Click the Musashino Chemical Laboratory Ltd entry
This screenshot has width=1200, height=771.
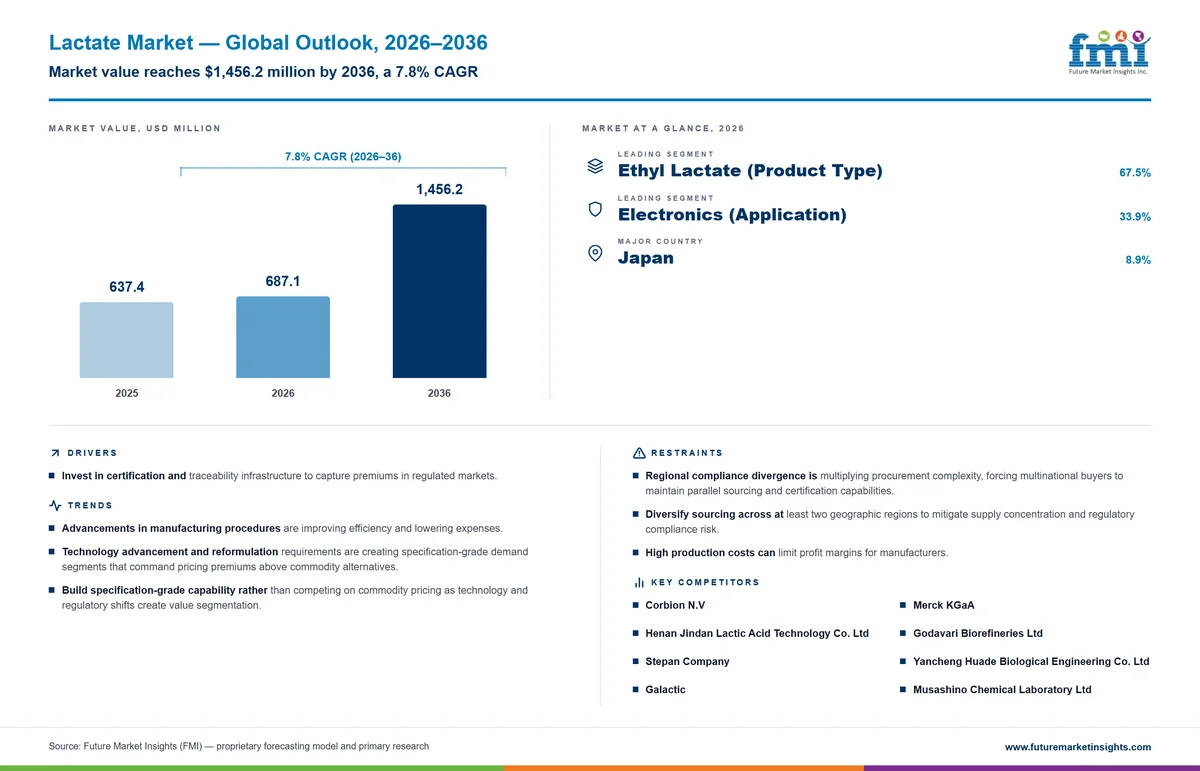point(1002,689)
